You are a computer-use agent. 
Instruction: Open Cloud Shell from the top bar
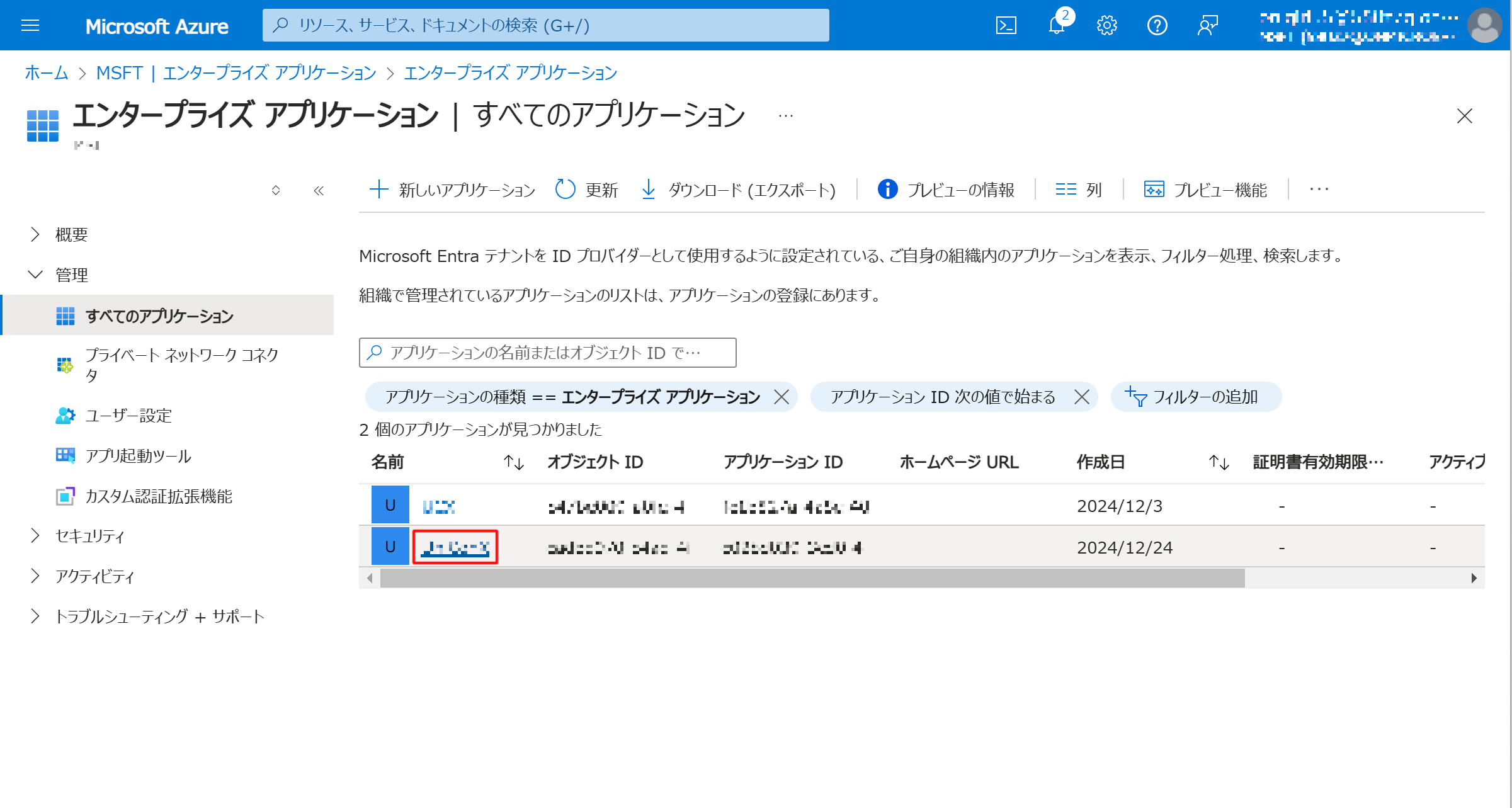pyautogui.click(x=1006, y=25)
